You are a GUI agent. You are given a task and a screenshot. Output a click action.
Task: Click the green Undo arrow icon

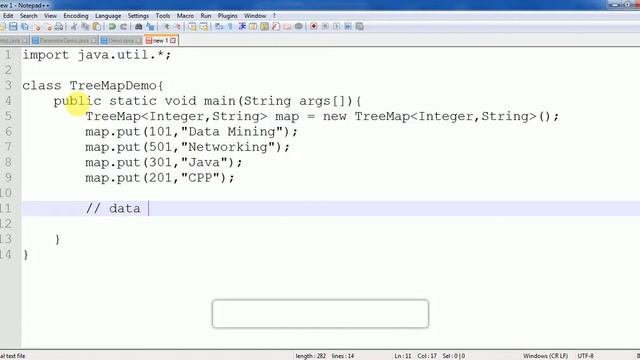pos(112,27)
